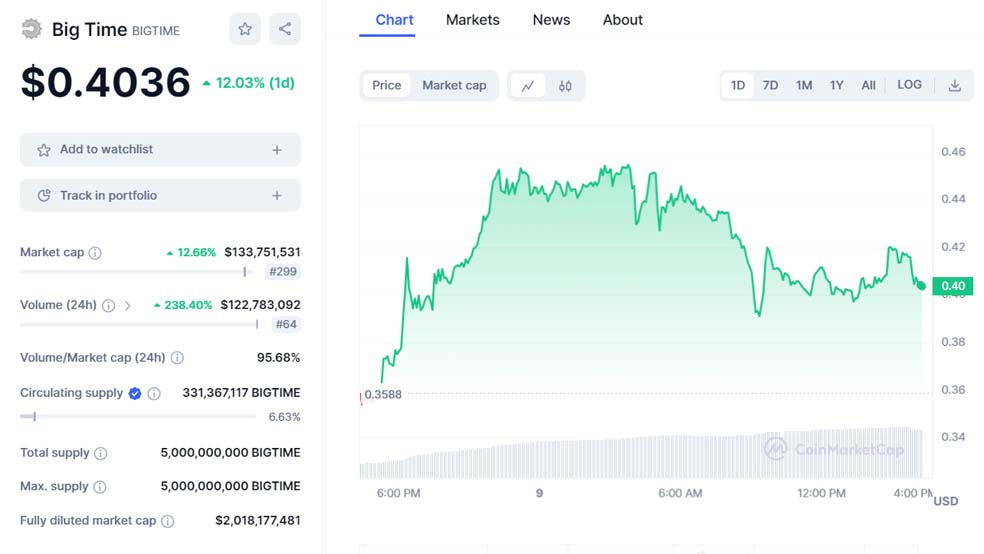
Task: Click the circulating supply progress bar
Action: (138, 416)
